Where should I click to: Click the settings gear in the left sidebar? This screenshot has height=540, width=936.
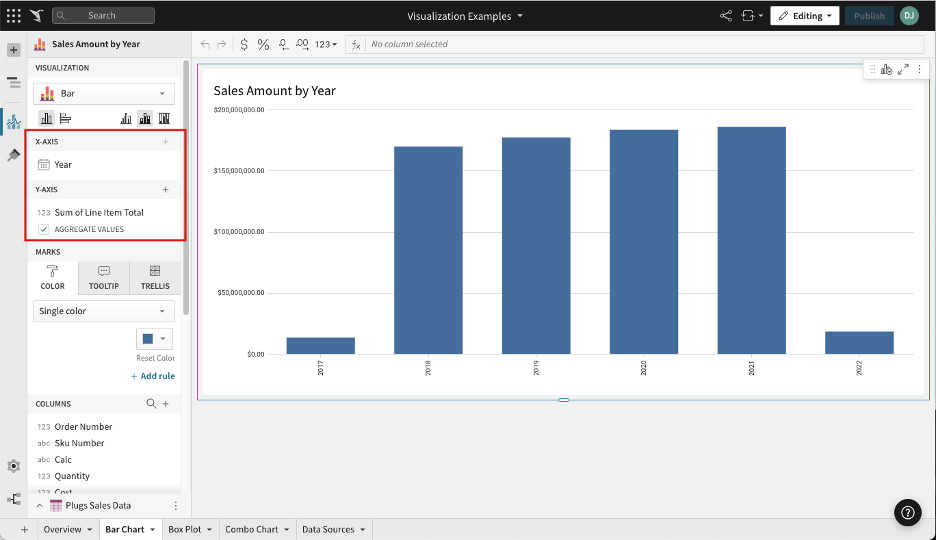(x=13, y=466)
